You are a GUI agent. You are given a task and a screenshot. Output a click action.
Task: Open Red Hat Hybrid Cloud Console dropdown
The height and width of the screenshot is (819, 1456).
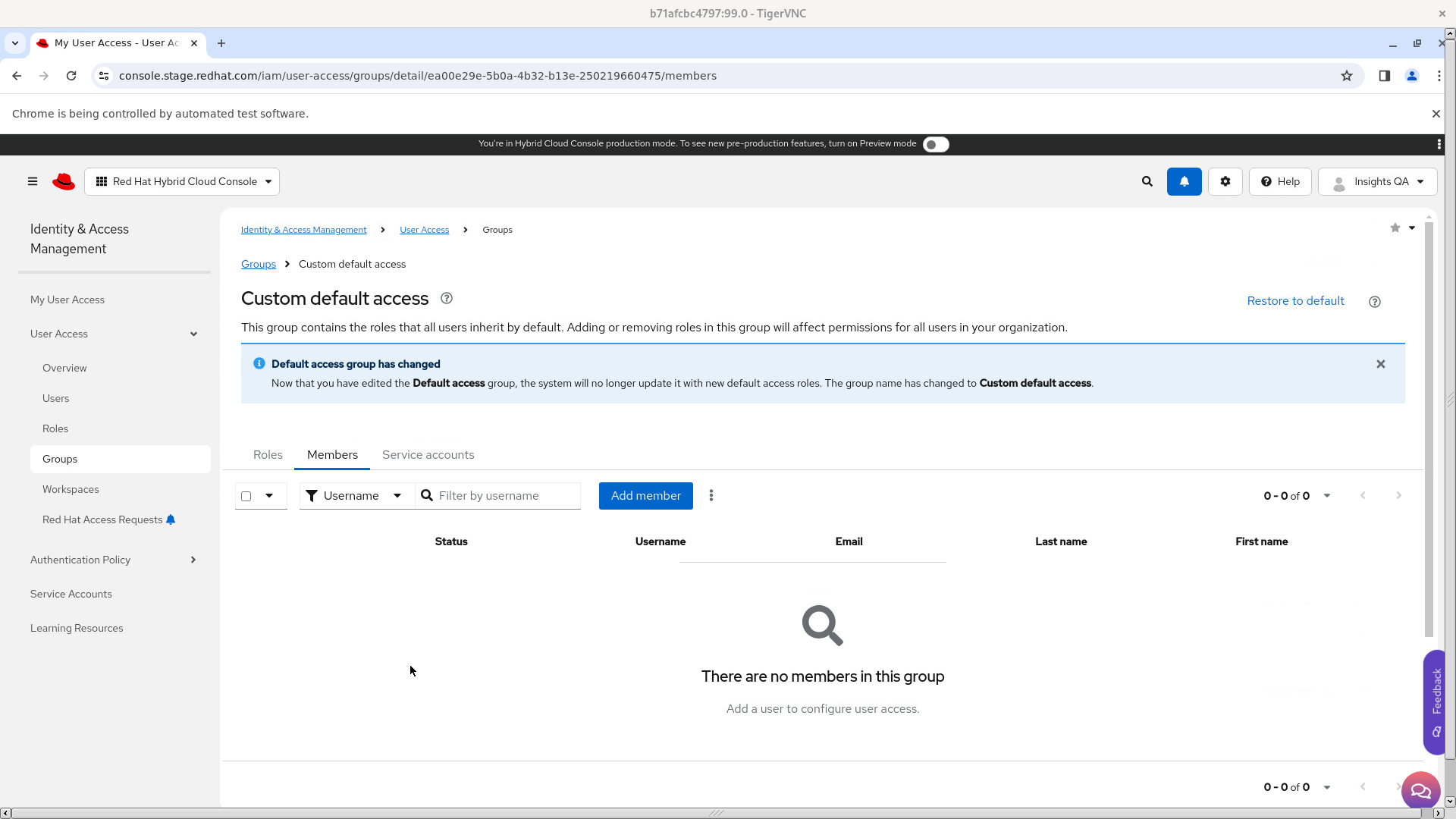[182, 181]
